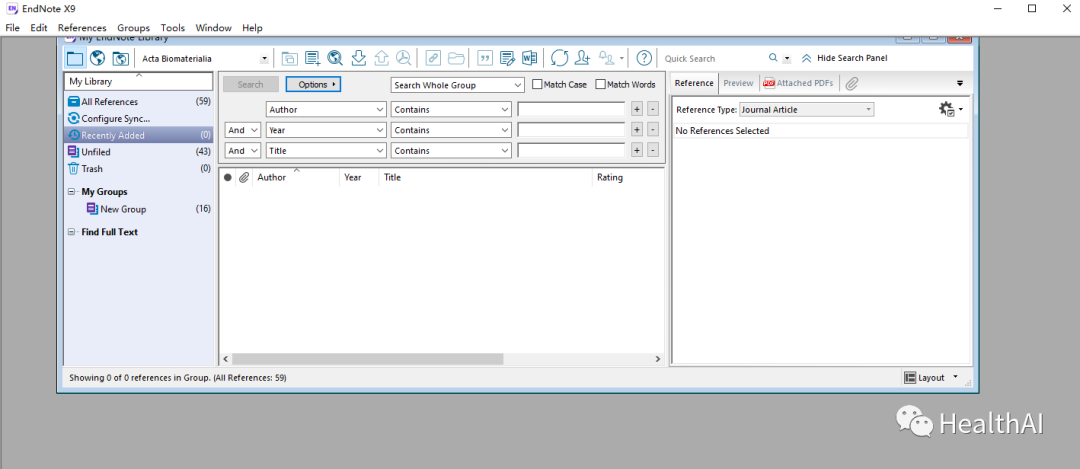Click Format Bibliography toolbar icon
The image size is (1080, 469).
click(x=508, y=59)
